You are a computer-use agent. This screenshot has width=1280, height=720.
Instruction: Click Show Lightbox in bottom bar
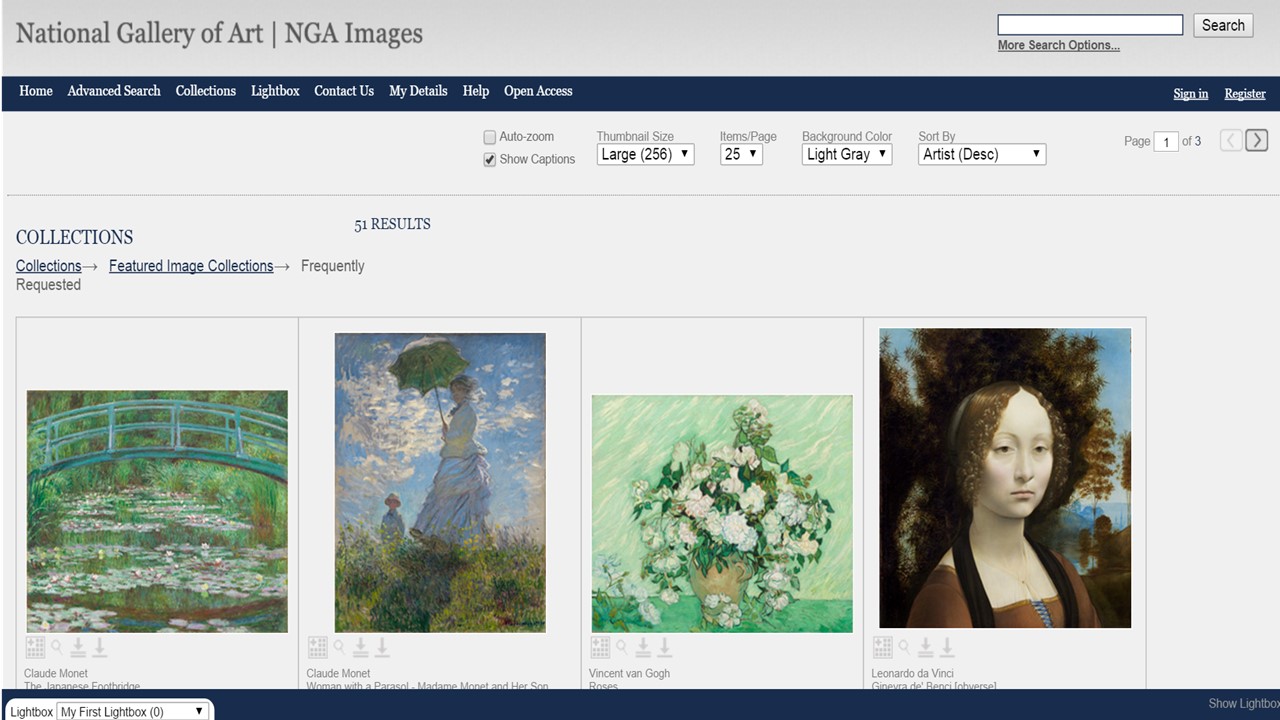click(1244, 703)
